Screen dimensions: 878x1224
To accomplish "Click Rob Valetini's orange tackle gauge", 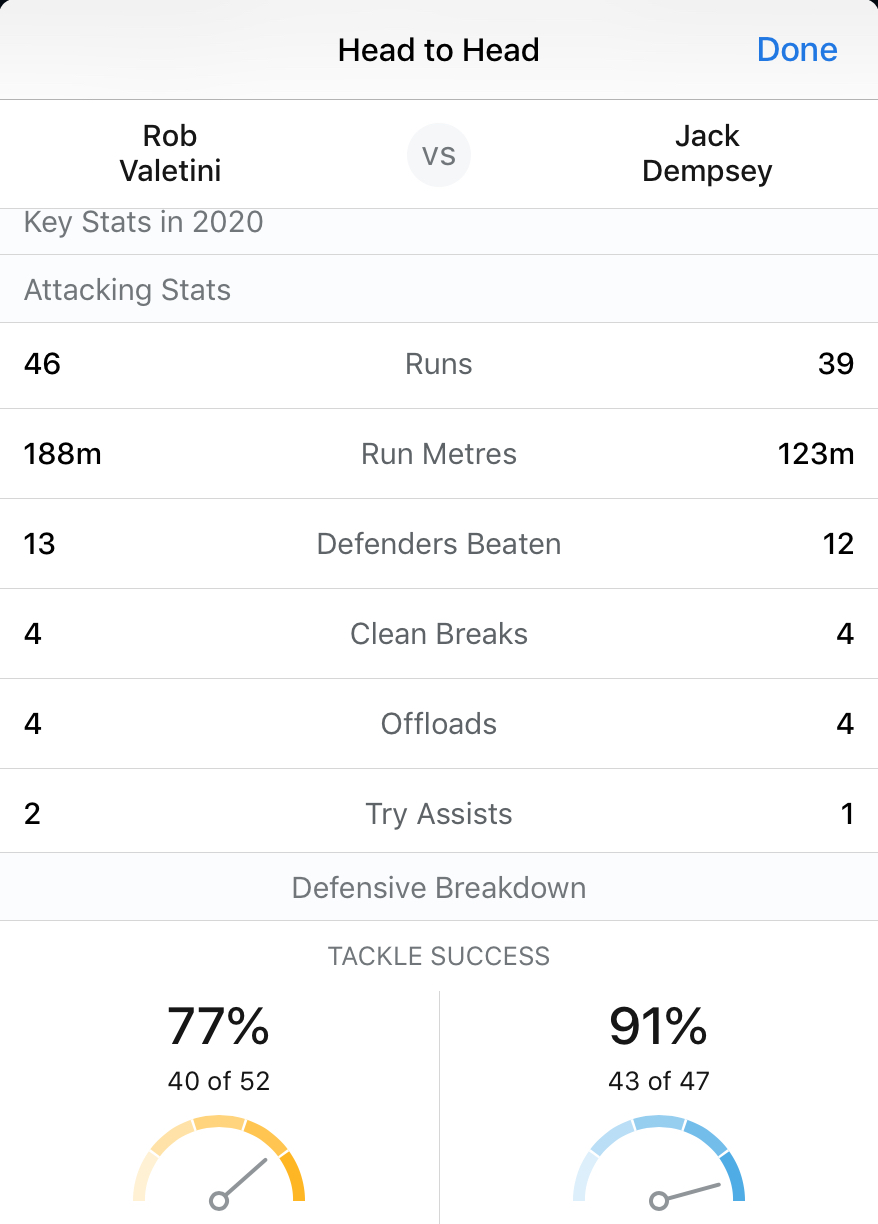I will (219, 1160).
